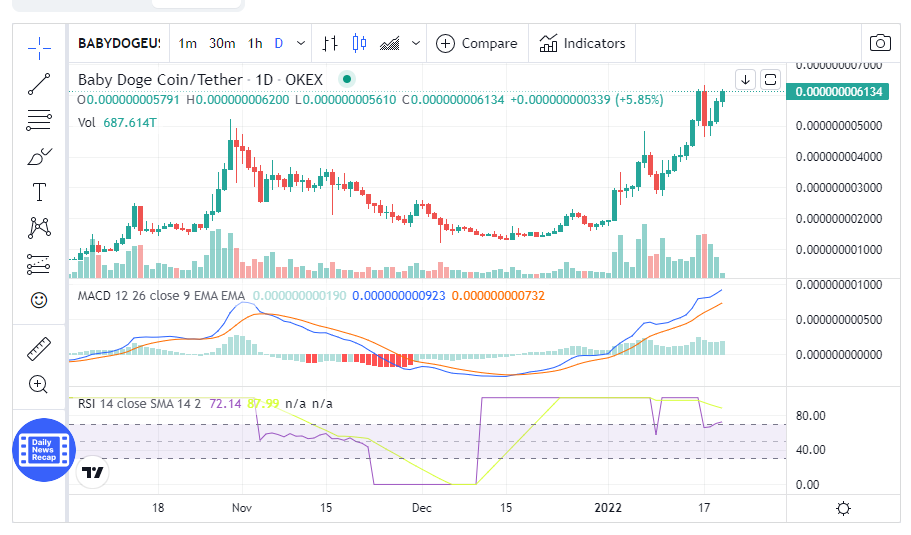Click the current price label 0.000000006134
911x535 pixels.
point(837,92)
